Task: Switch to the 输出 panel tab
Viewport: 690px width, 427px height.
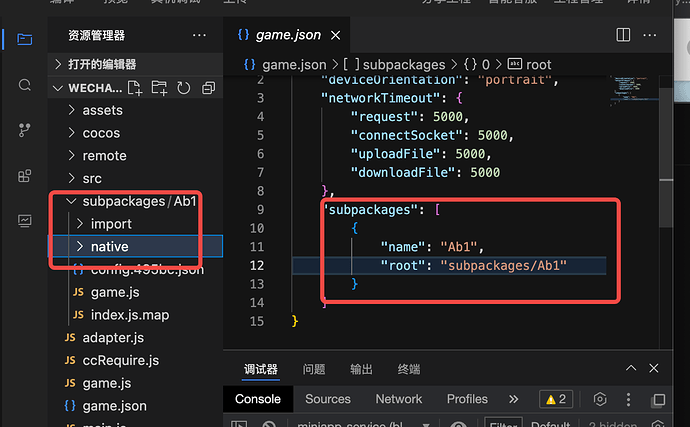Action: pos(361,369)
